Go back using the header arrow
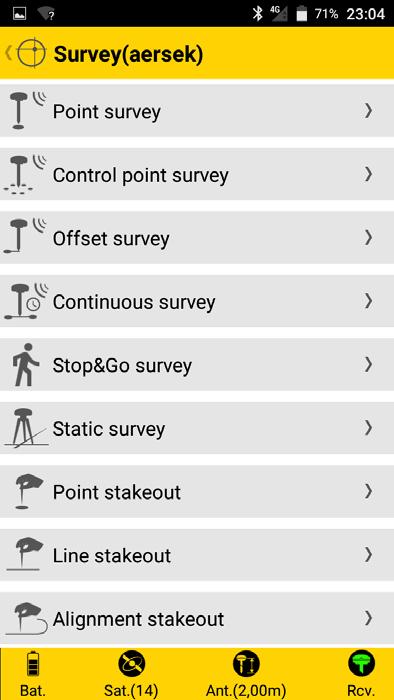 click(8, 53)
